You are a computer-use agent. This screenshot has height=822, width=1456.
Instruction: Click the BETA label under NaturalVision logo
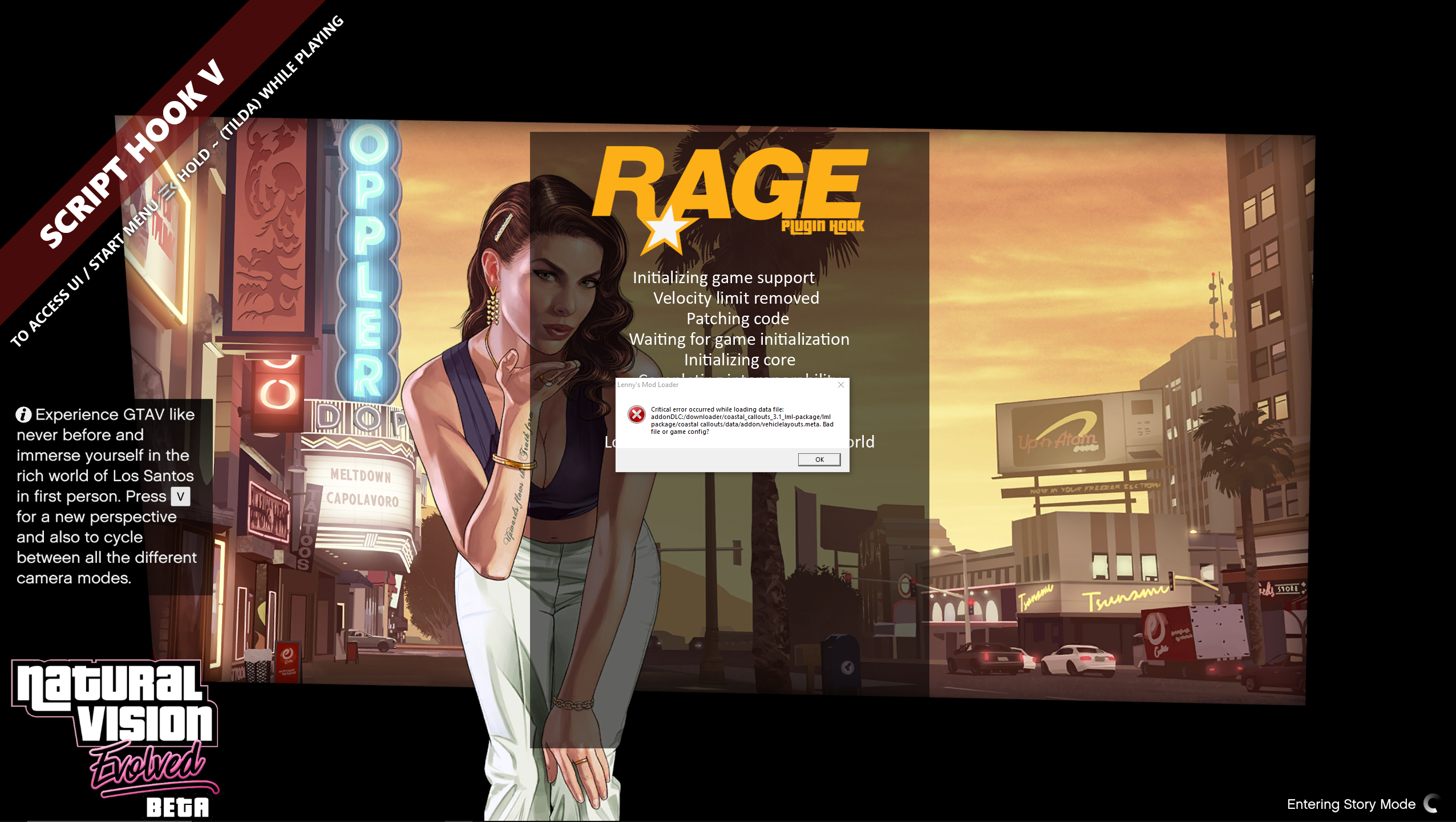[177, 808]
